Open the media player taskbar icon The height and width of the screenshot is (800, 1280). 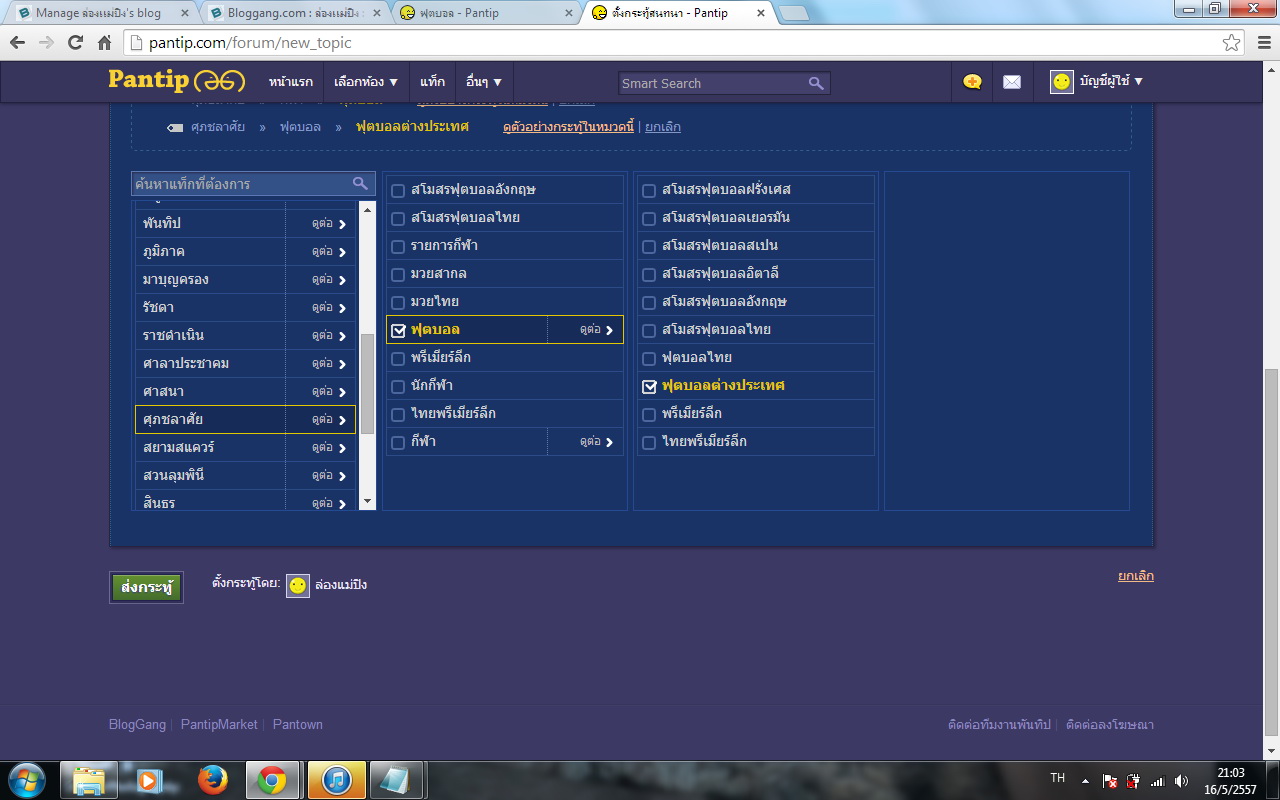coord(150,780)
